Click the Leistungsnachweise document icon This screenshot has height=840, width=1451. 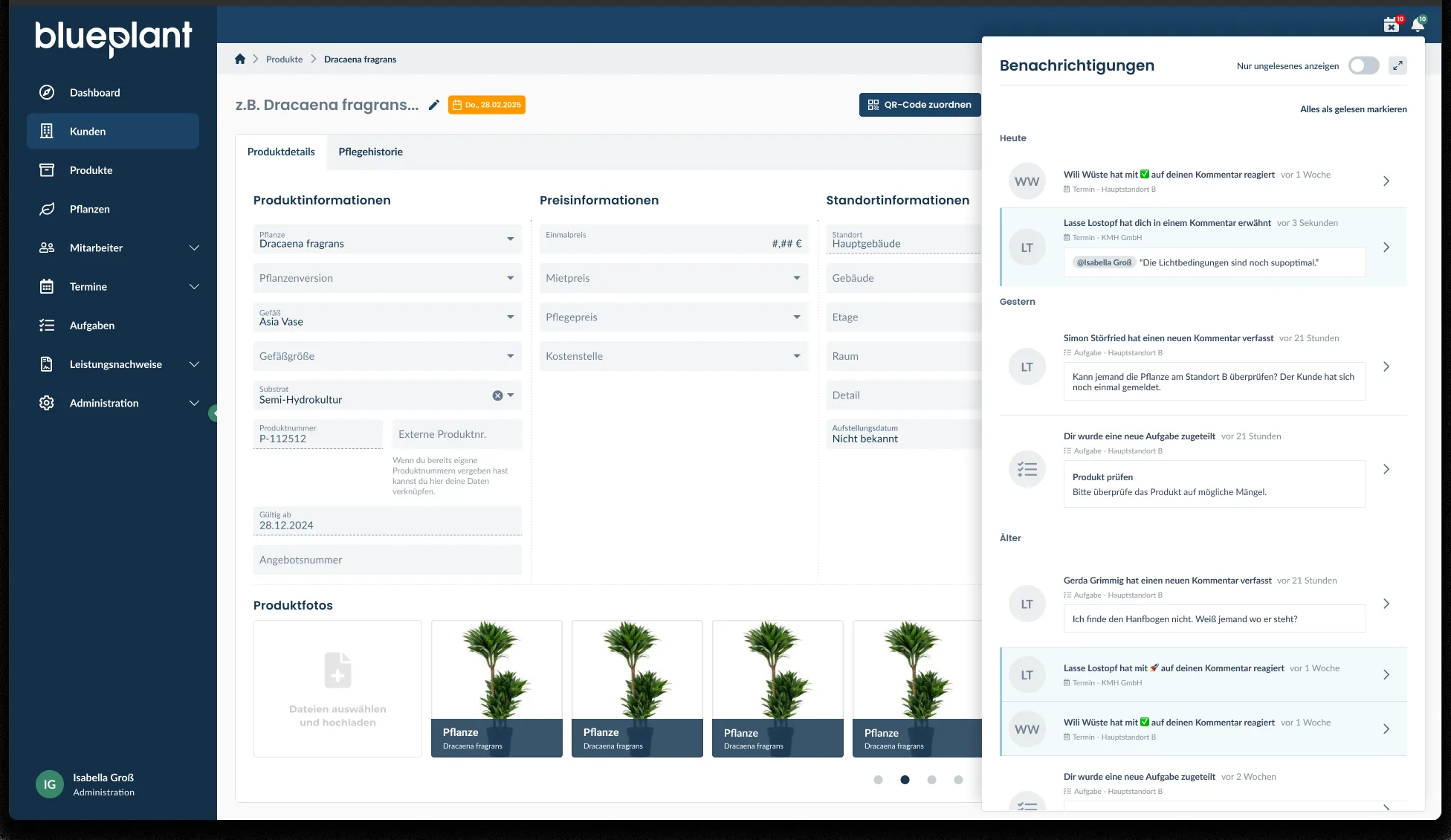coord(47,364)
